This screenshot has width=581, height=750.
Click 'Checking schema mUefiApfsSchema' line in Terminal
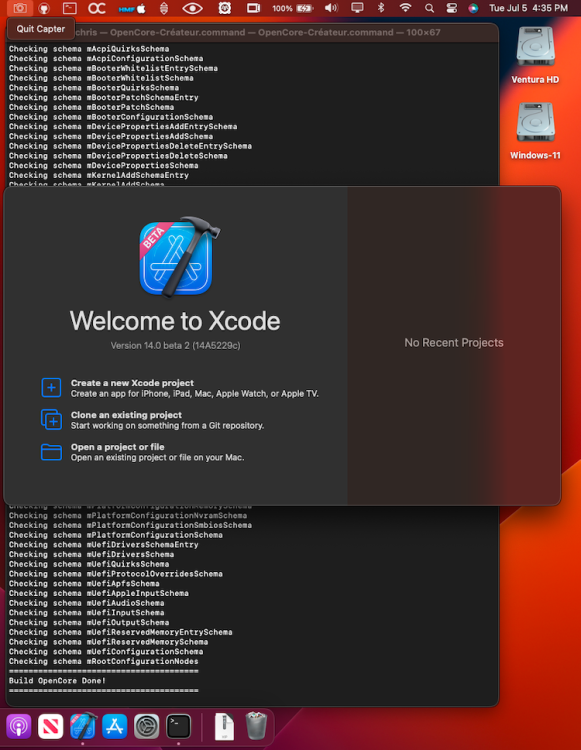point(84,584)
